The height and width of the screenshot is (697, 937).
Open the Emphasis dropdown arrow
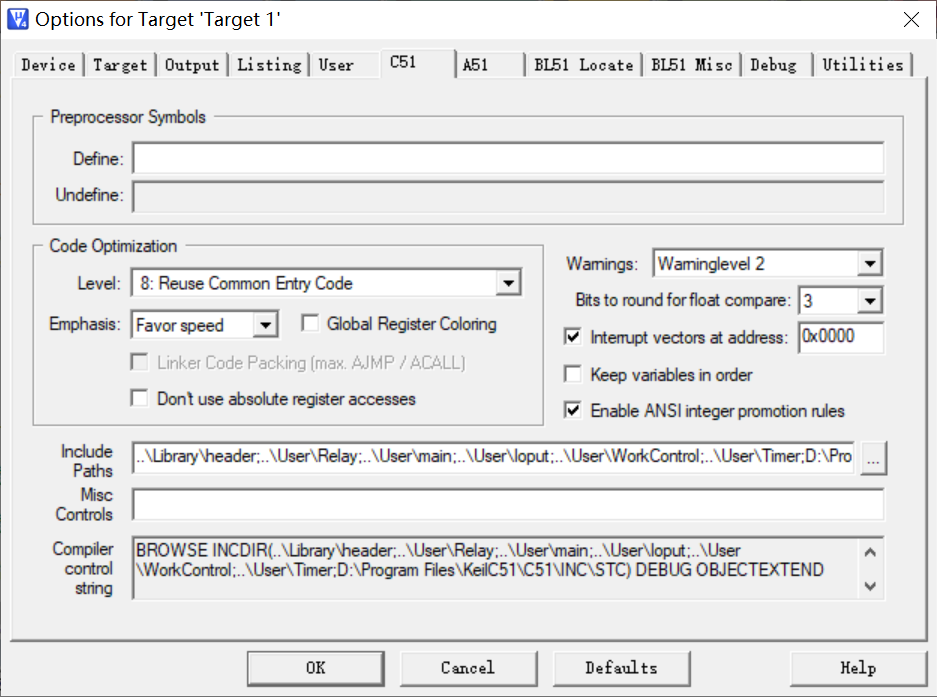click(265, 325)
